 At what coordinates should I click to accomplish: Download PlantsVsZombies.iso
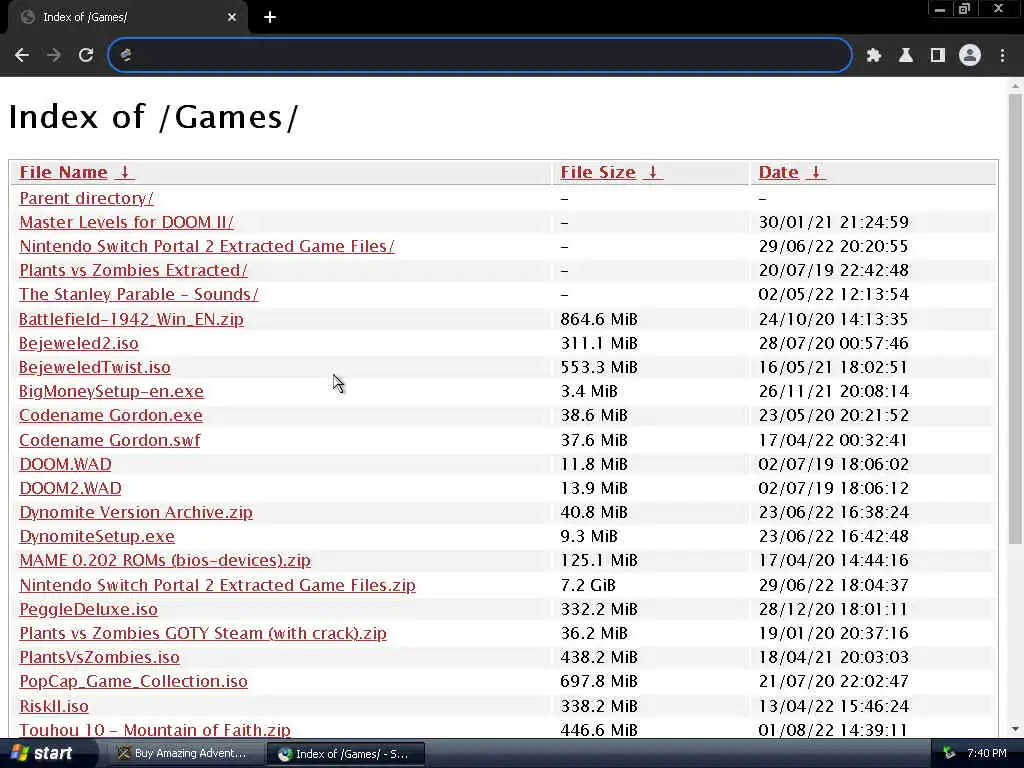tap(99, 658)
